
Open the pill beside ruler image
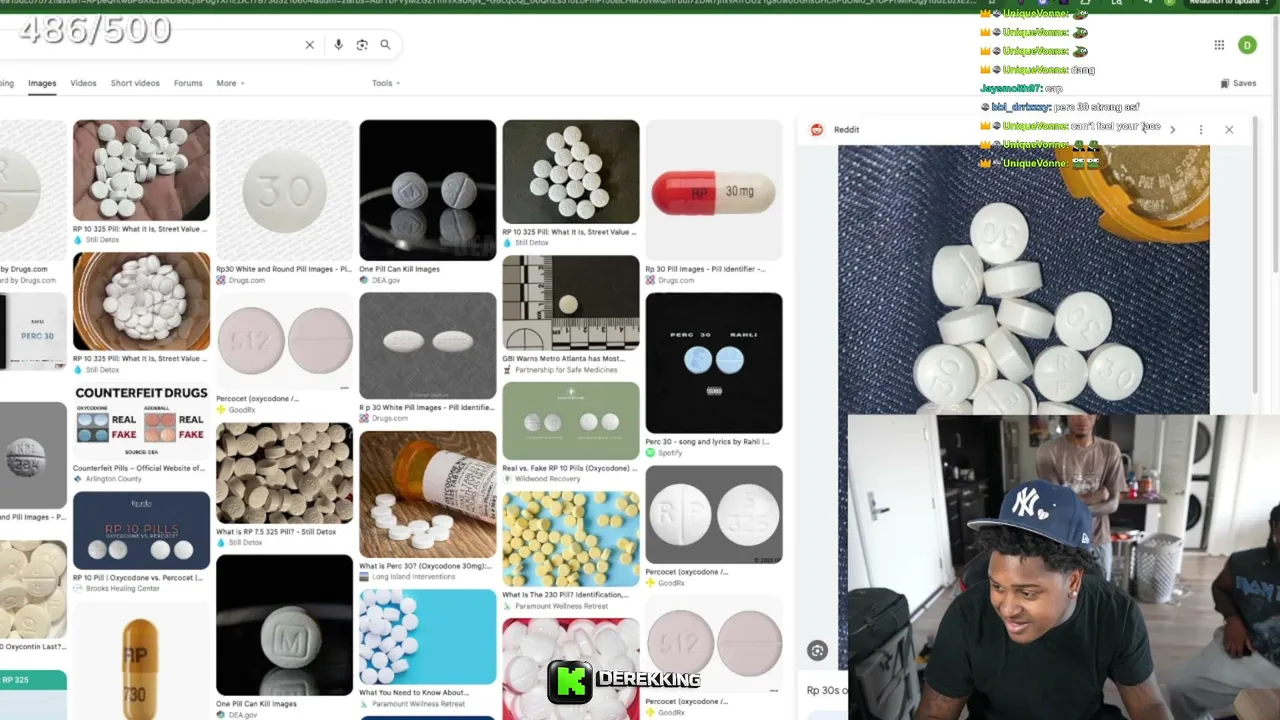(x=571, y=303)
